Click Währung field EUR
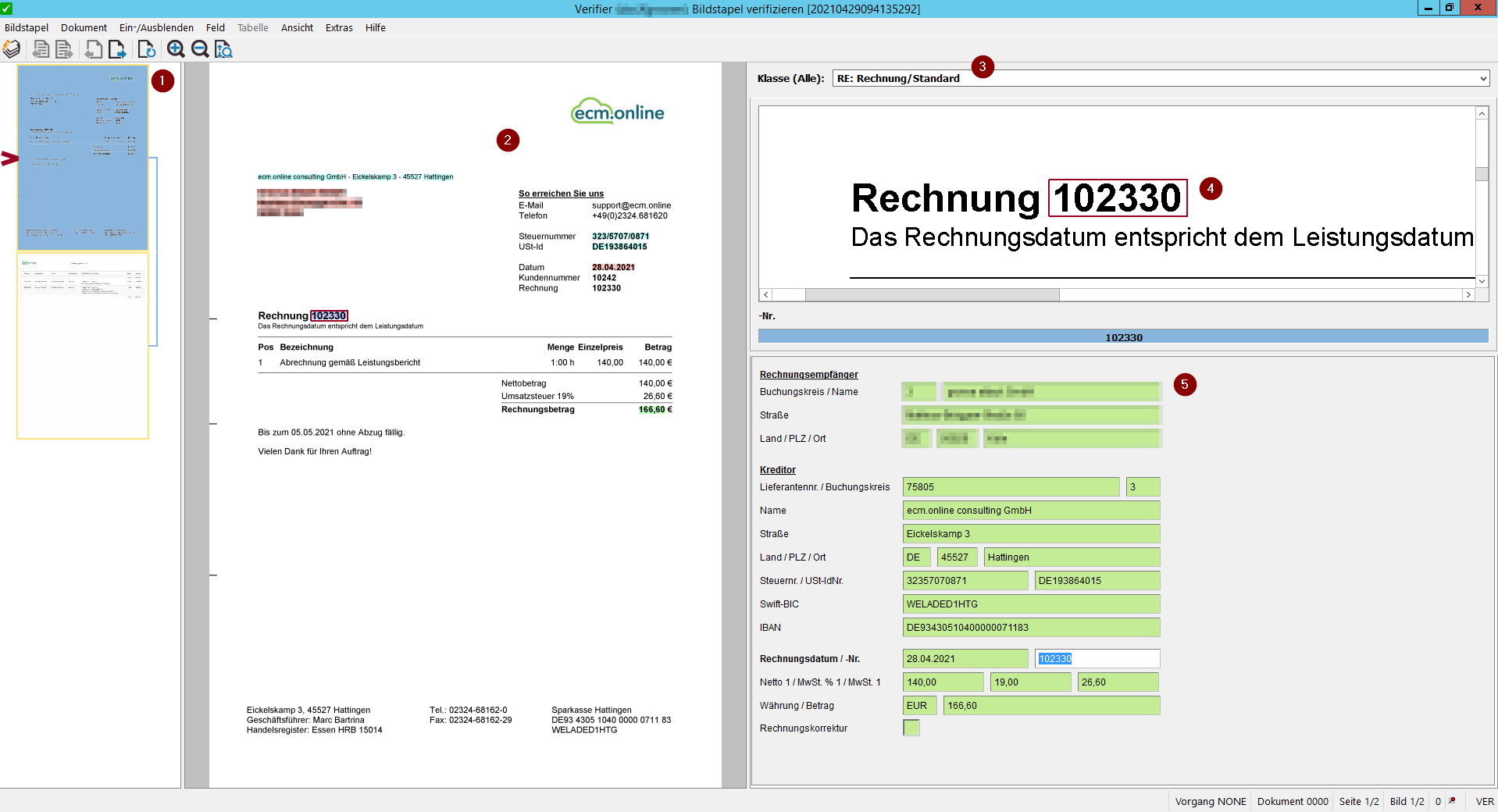The width and height of the screenshot is (1498, 812). coord(919,705)
